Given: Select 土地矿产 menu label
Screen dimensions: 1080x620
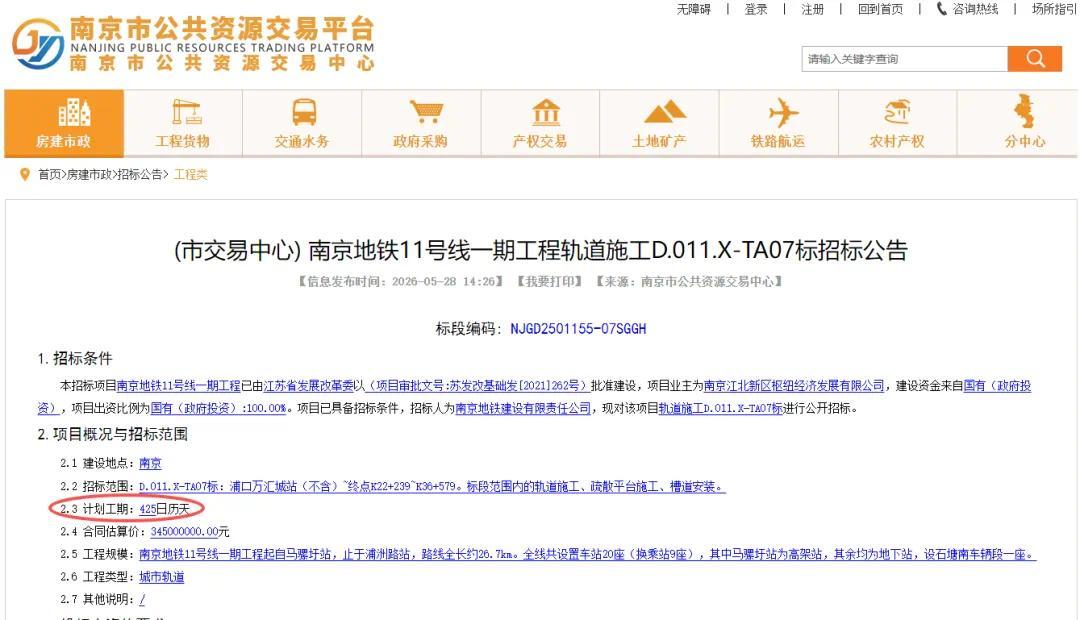Looking at the screenshot, I should tap(659, 141).
